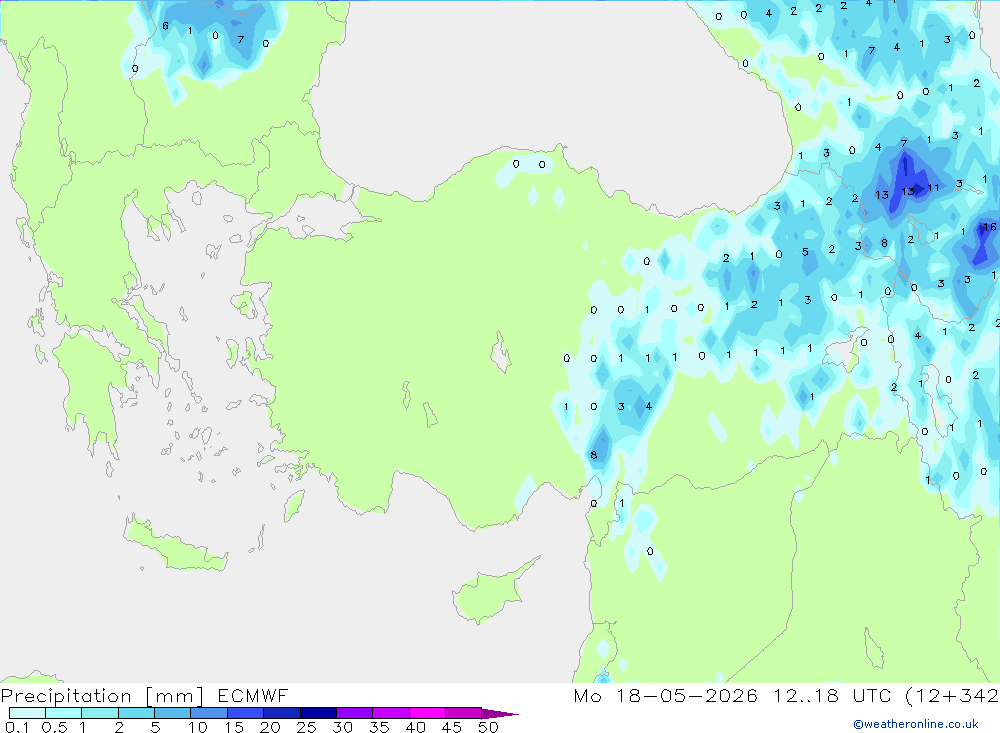Select the '20' legend scale label
Screen dimensions: 1000x733
(x=270, y=727)
